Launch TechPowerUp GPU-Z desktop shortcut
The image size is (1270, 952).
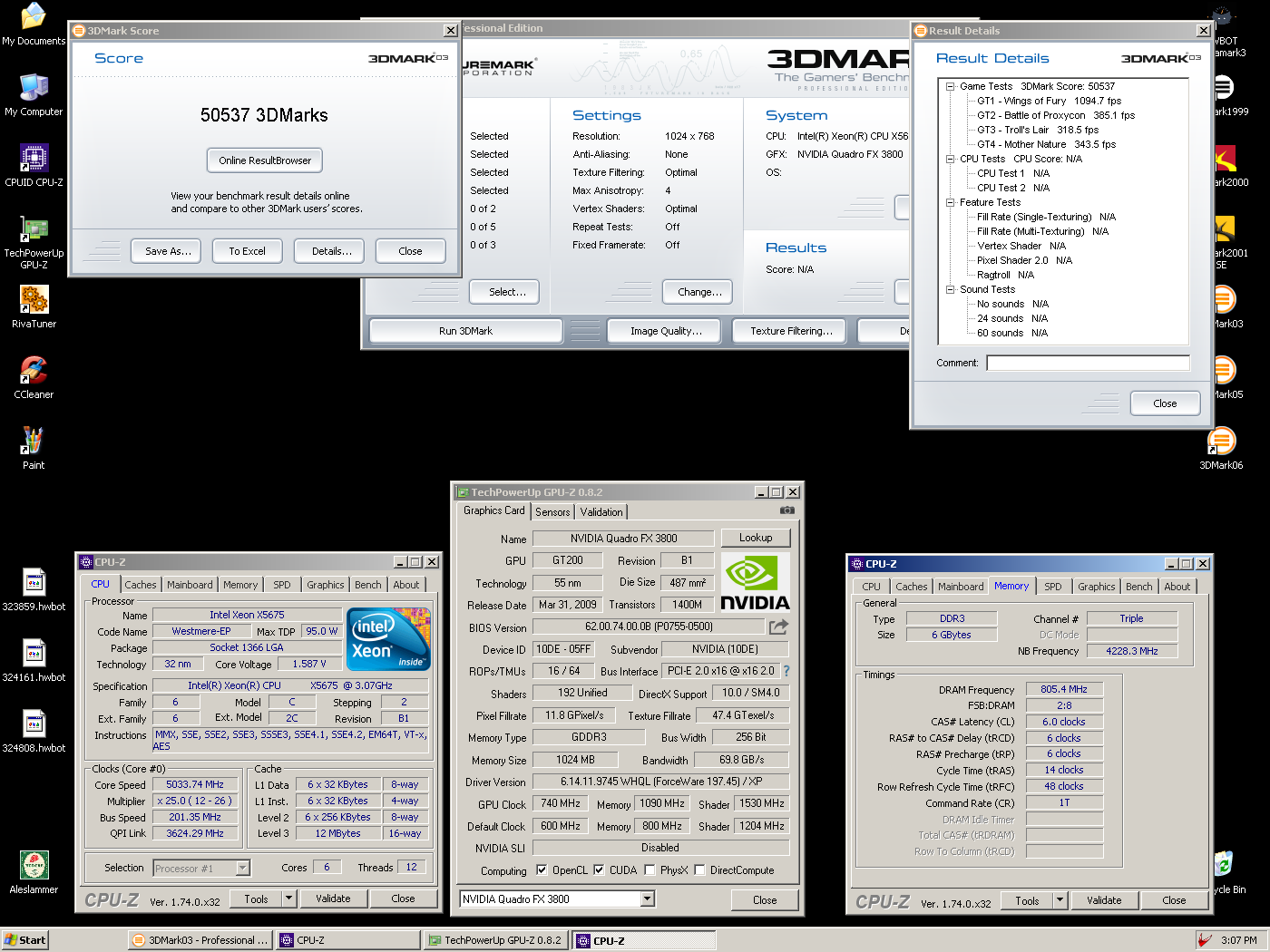coord(34,243)
